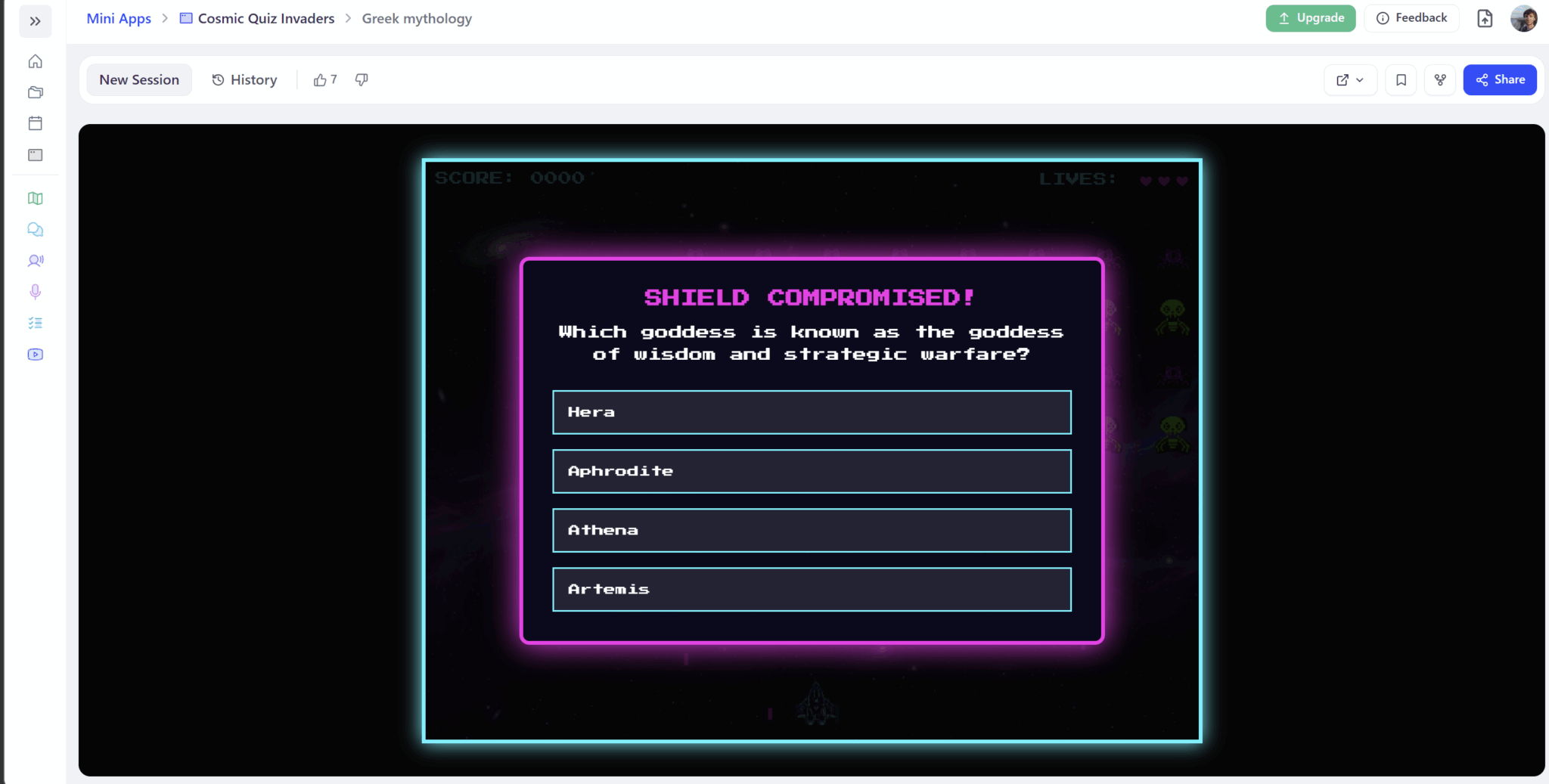Select the Microphone icon in the sidebar
This screenshot has height=784, width=1549.
[35, 292]
